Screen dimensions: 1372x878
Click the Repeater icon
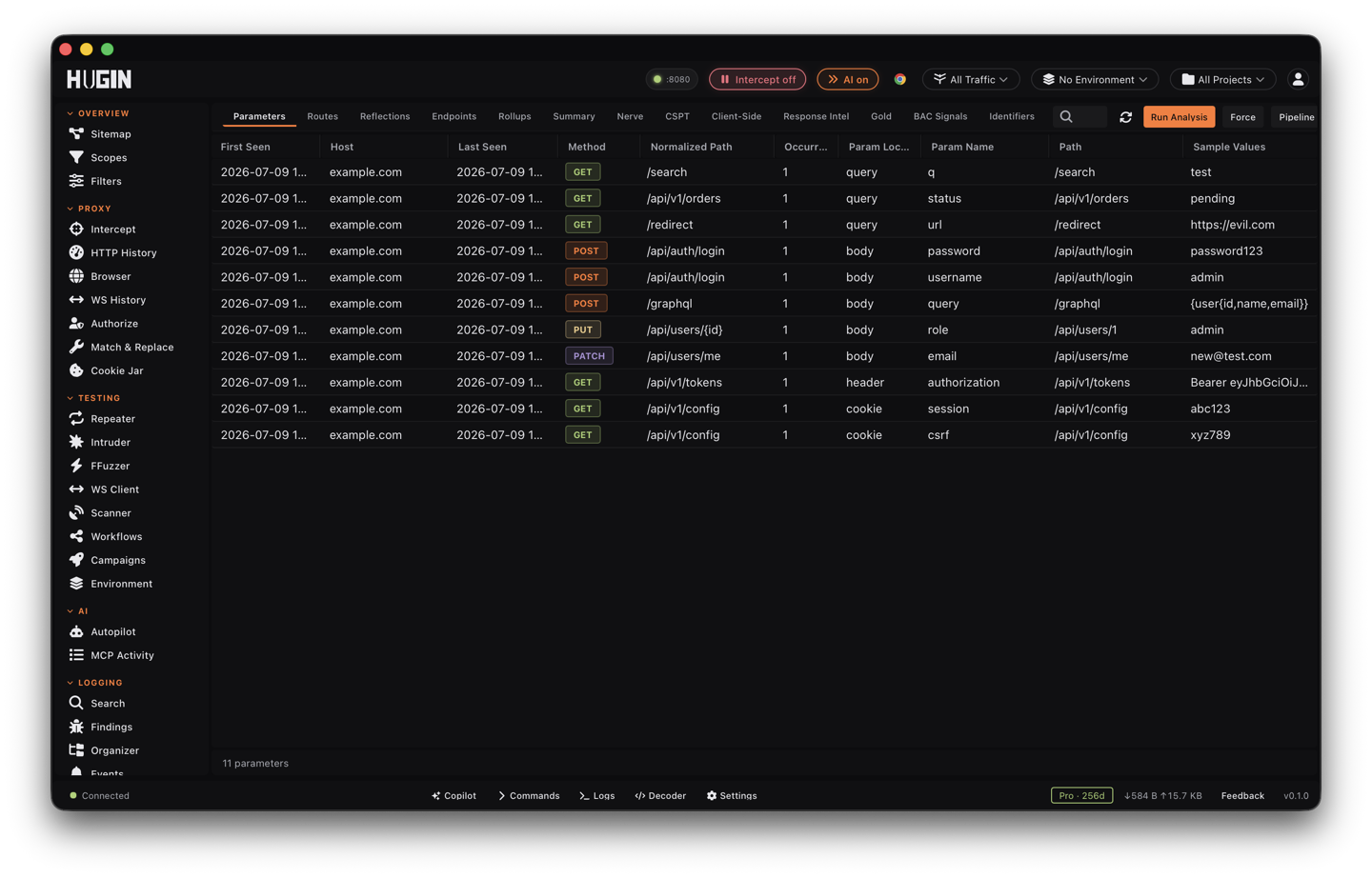point(76,418)
